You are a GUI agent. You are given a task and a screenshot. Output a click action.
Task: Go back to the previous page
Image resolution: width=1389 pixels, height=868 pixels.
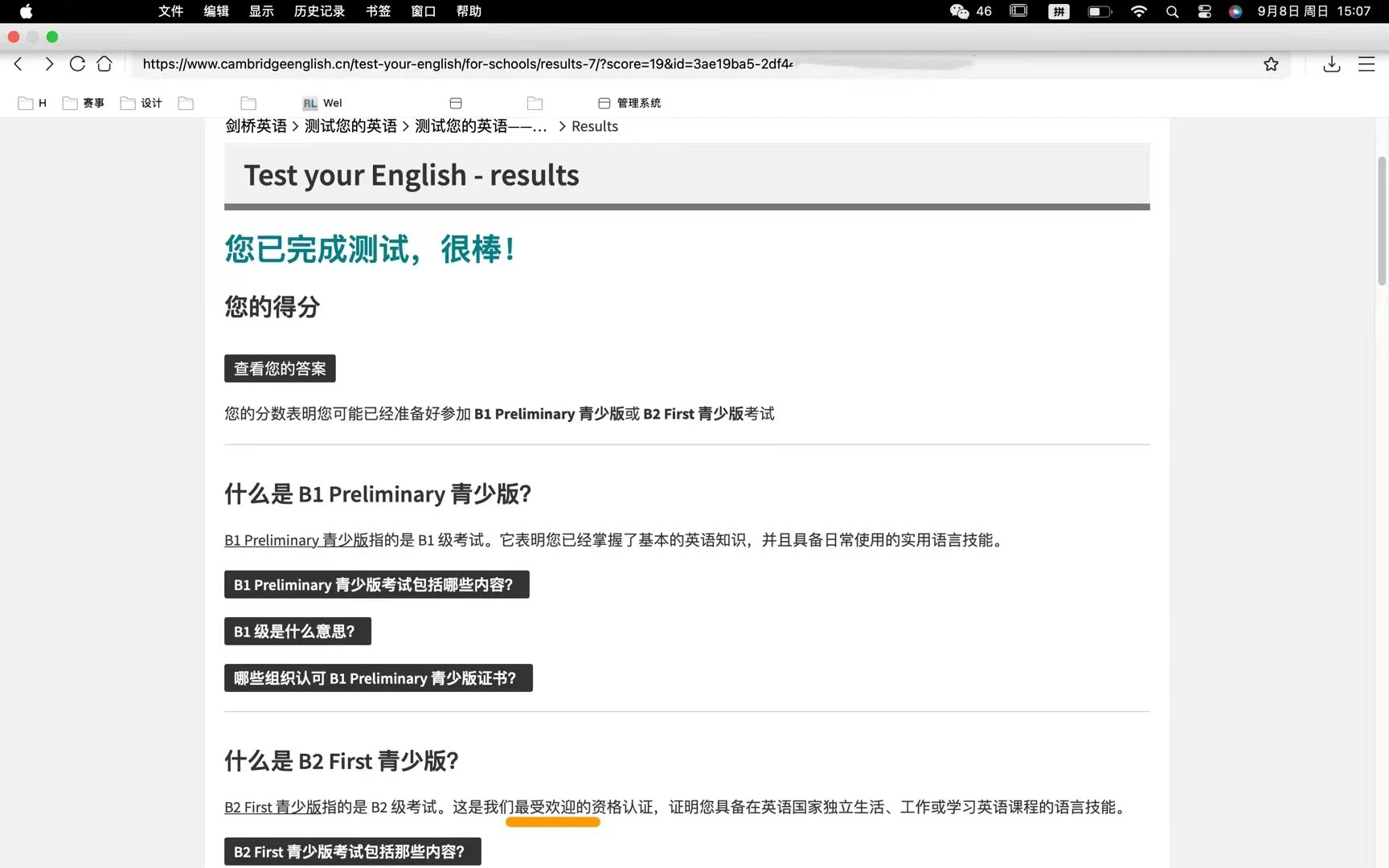coord(18,64)
